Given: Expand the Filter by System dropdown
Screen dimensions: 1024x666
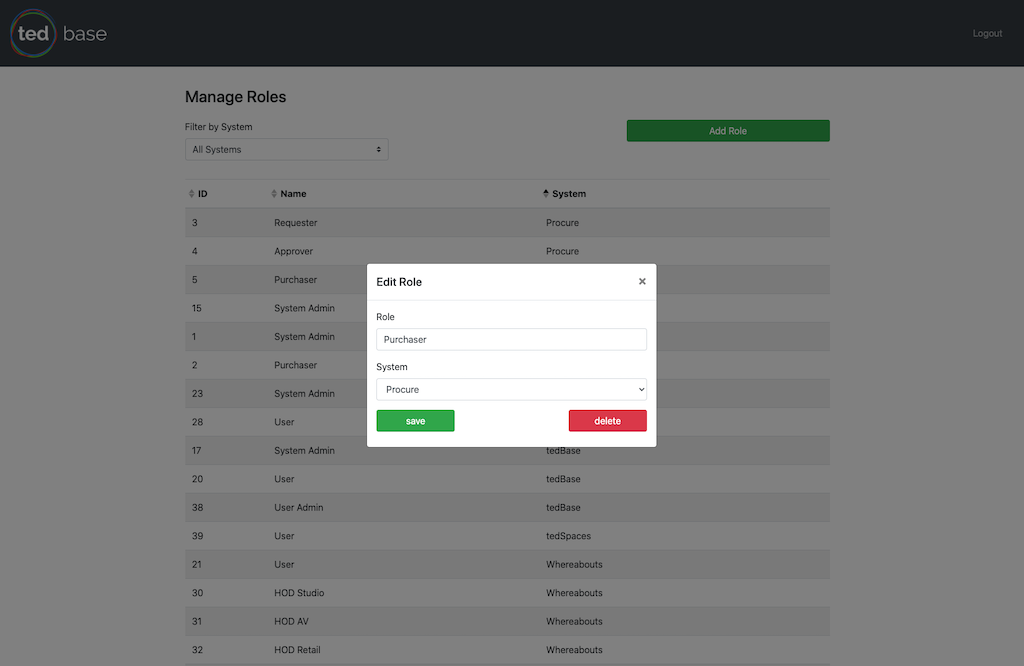Looking at the screenshot, I should click(x=286, y=150).
